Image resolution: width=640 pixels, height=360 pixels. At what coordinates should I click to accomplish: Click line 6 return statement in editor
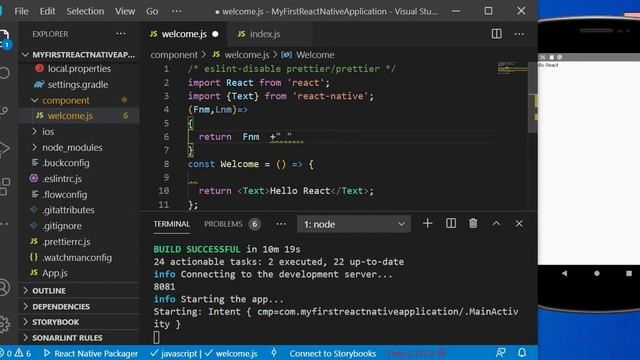pyautogui.click(x=245, y=137)
